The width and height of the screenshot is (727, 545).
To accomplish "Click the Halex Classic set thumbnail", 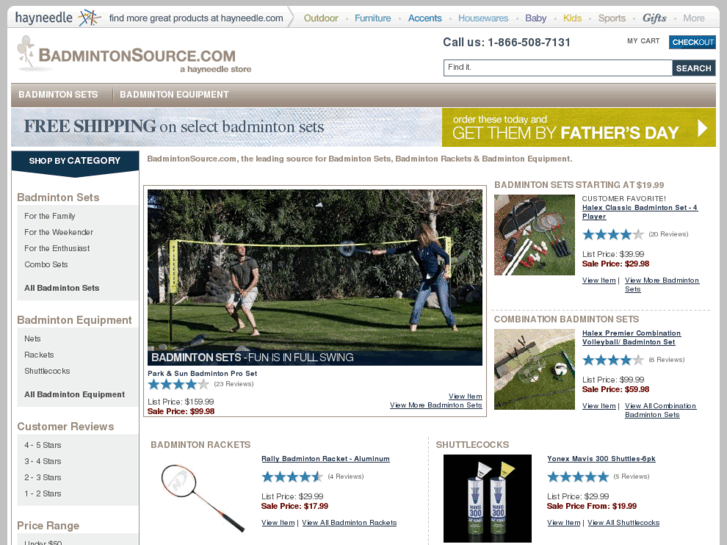I will 534,235.
